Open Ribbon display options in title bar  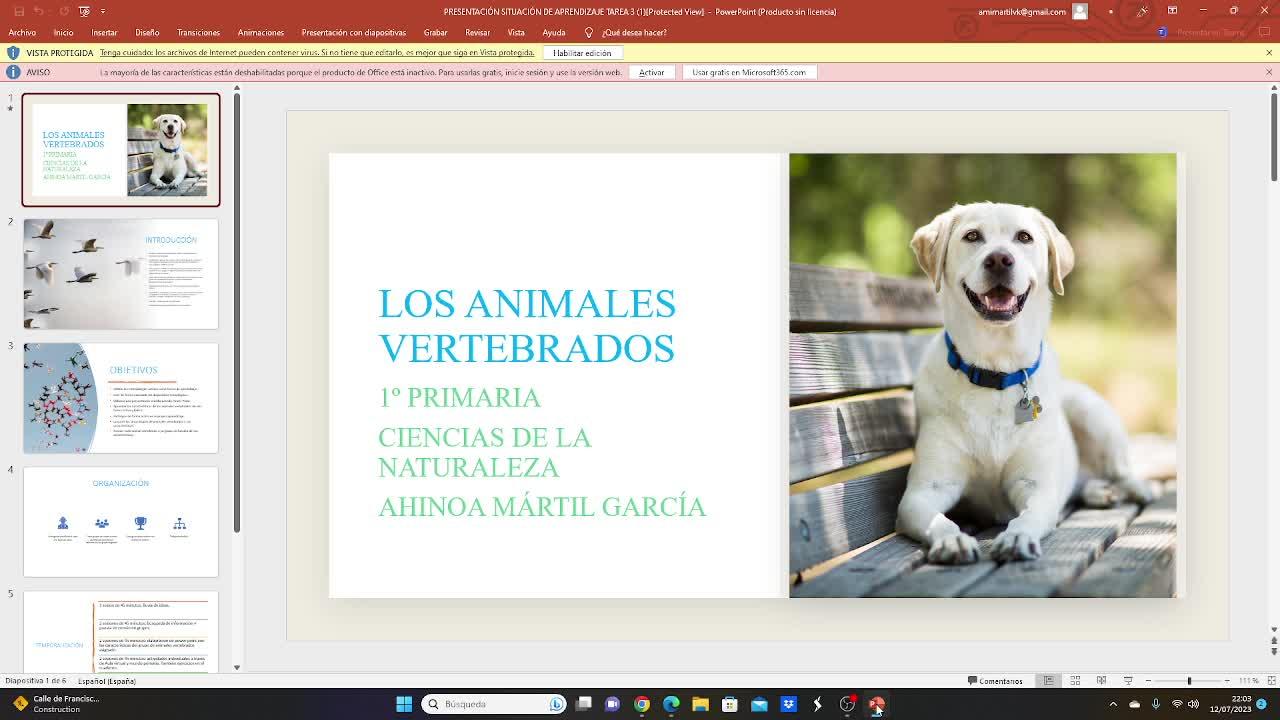pos(1172,11)
